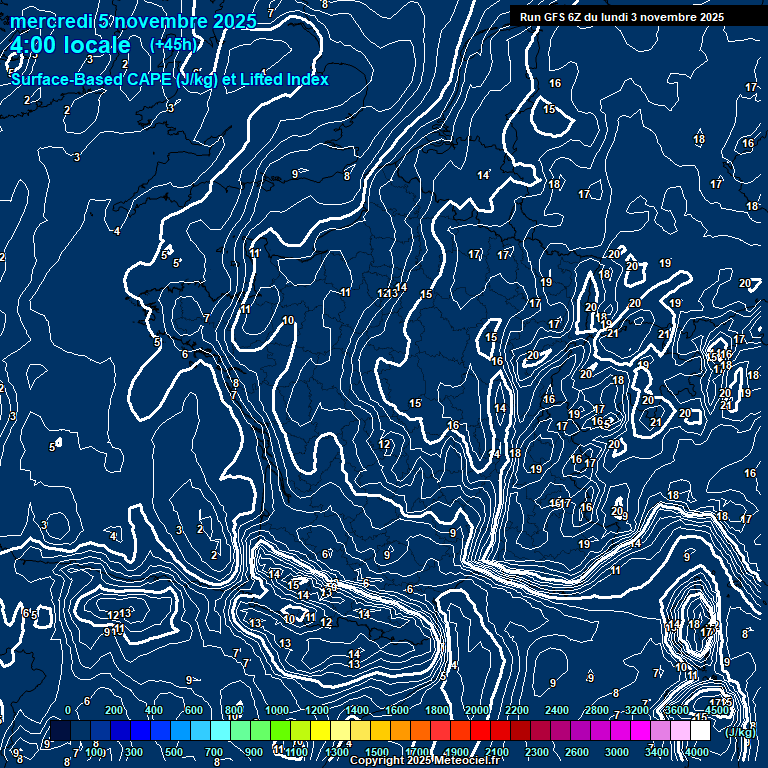Click the "4000" legend value

[697, 752]
